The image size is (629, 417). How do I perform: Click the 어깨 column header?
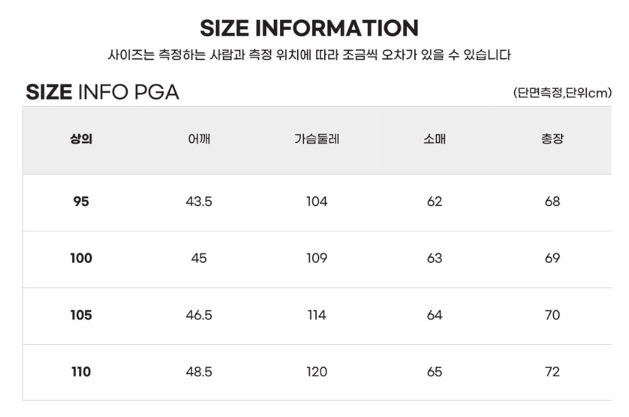pyautogui.click(x=198, y=139)
